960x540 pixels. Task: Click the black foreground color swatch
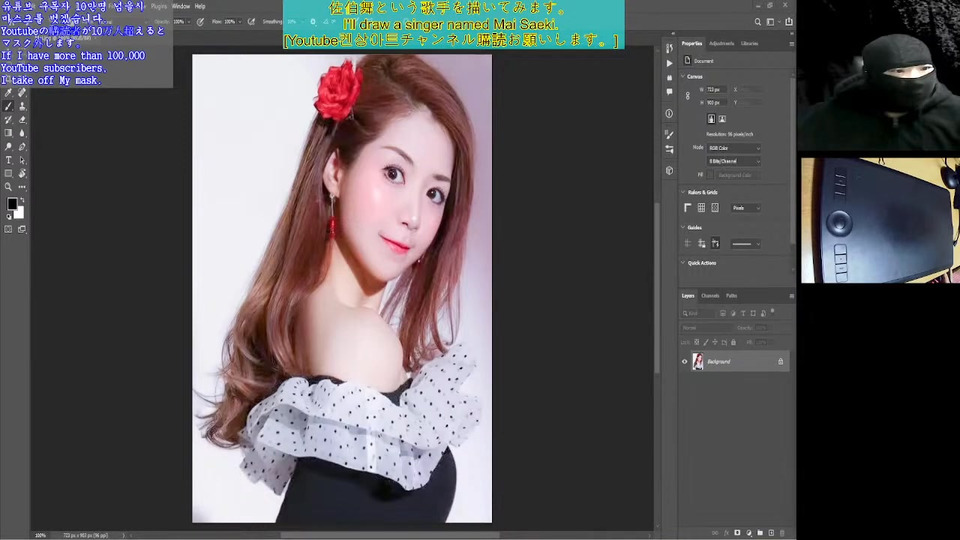(12, 204)
